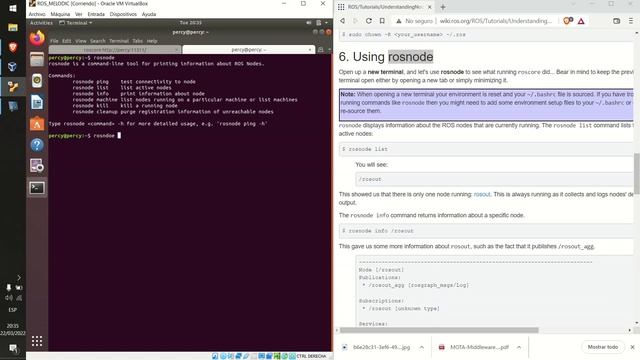Viewport: 640px width, 360px height.
Task: Open a new browser tab
Action: click(x=443, y=7)
